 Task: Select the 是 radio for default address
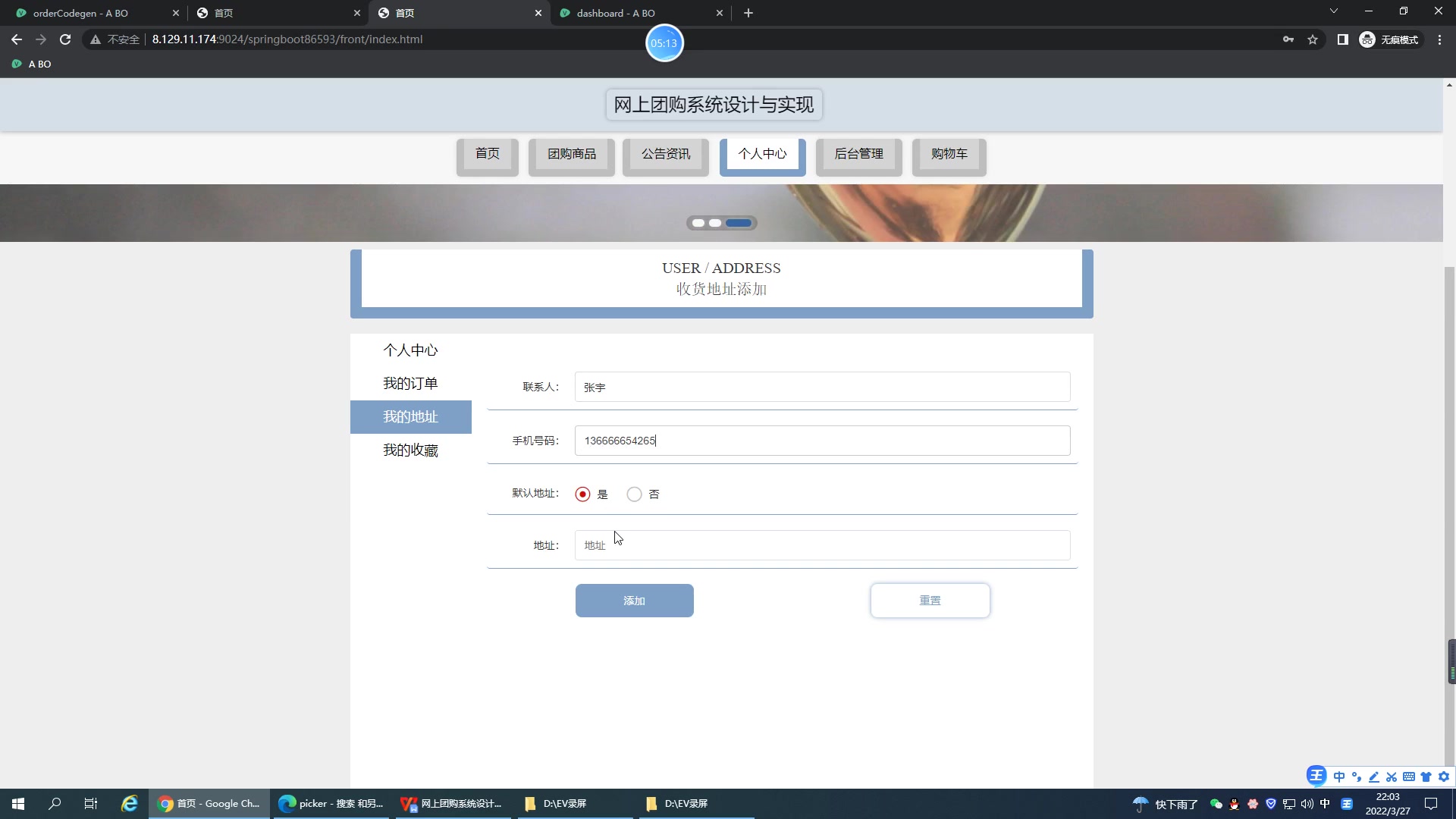pyautogui.click(x=582, y=494)
